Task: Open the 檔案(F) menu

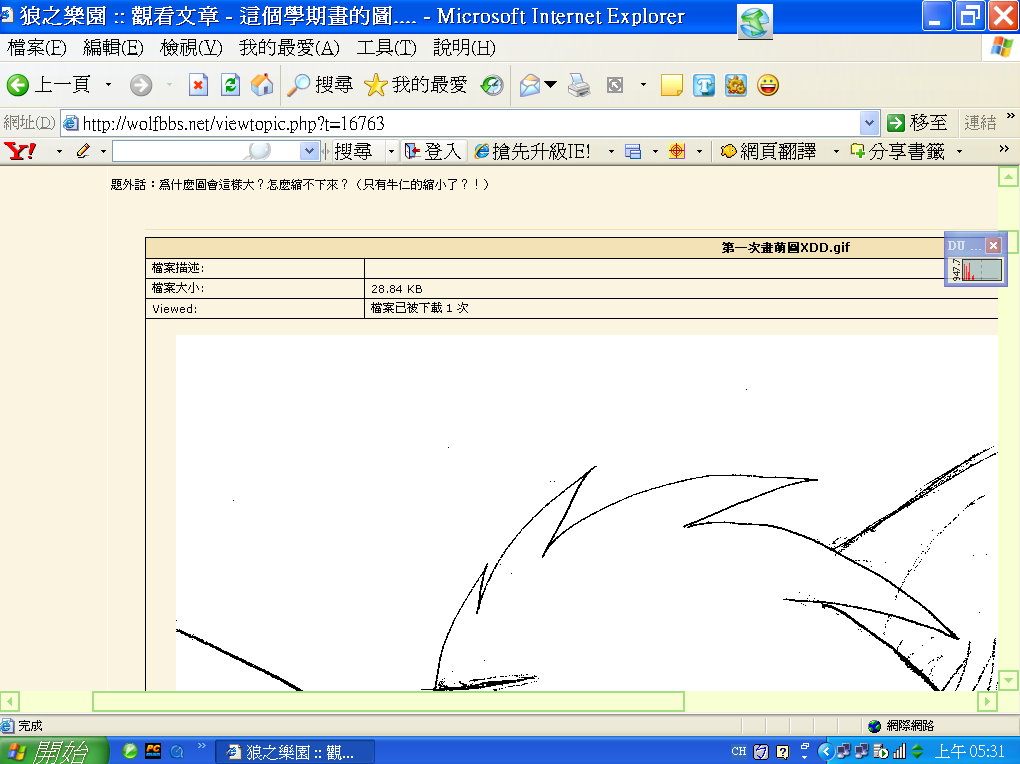Action: [36, 48]
